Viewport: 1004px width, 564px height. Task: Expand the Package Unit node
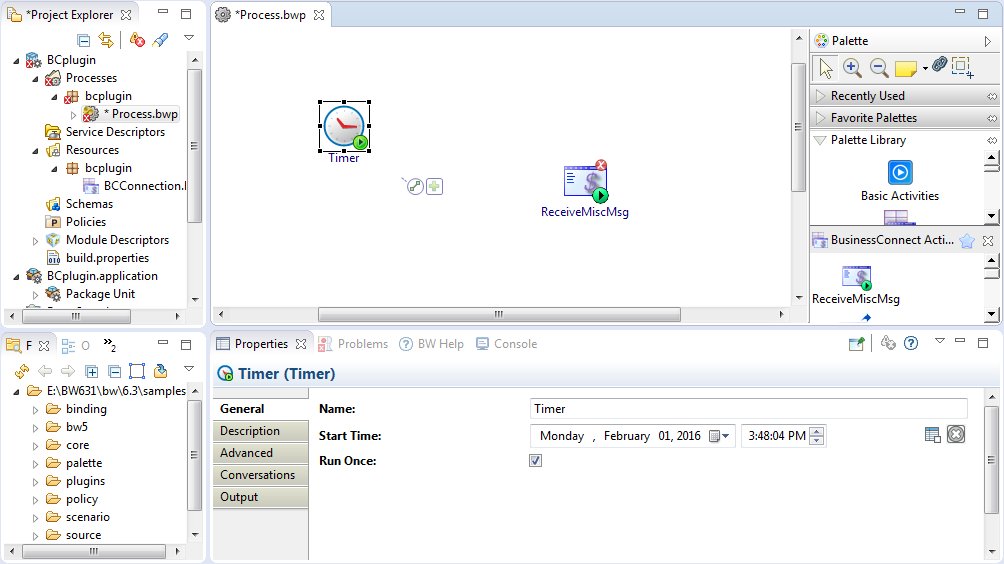coord(36,294)
